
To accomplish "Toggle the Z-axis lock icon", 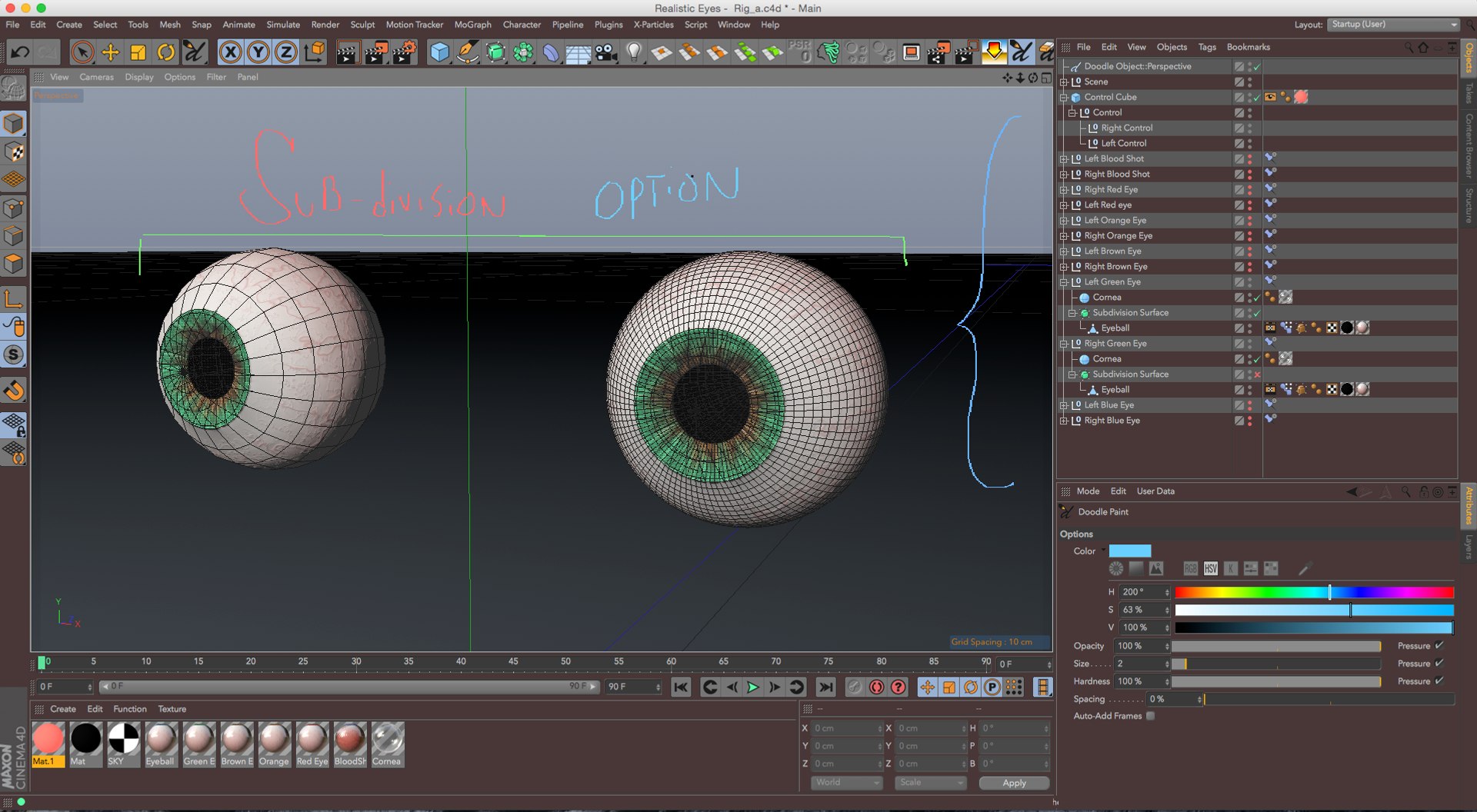I will (285, 52).
